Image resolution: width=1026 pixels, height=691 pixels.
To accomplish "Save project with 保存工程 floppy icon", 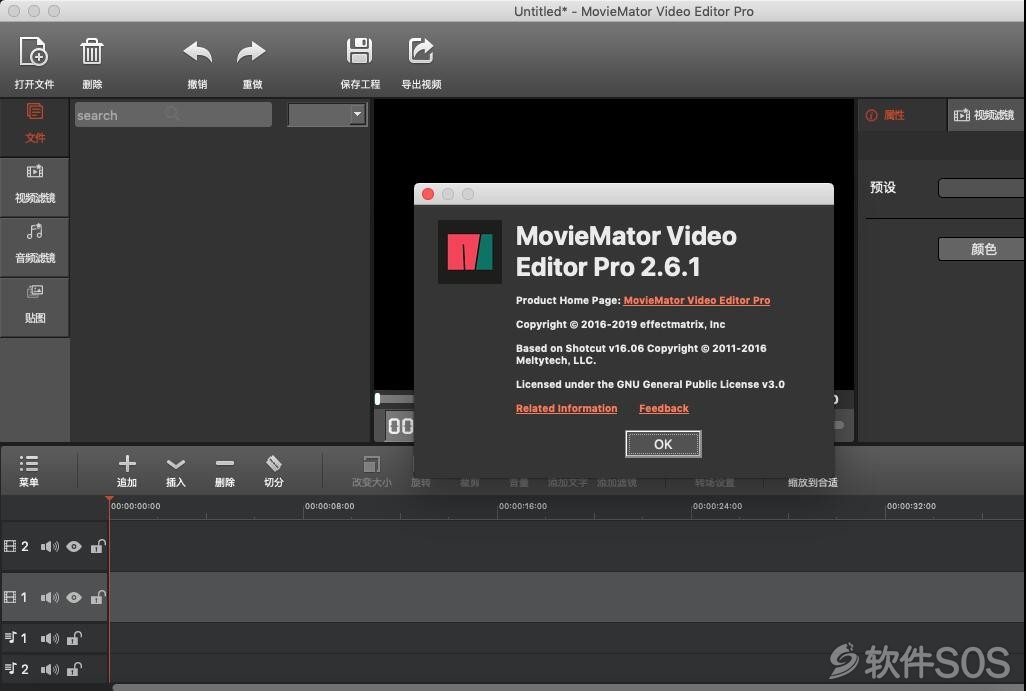I will point(359,51).
